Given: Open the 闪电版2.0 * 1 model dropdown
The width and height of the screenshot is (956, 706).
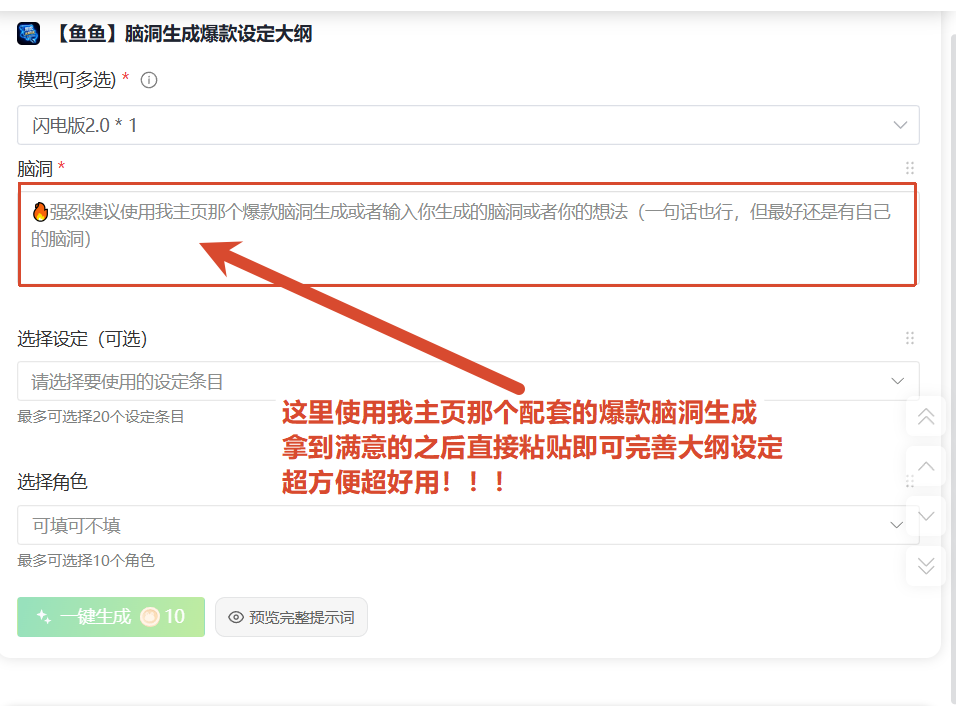Looking at the screenshot, I should (x=468, y=125).
